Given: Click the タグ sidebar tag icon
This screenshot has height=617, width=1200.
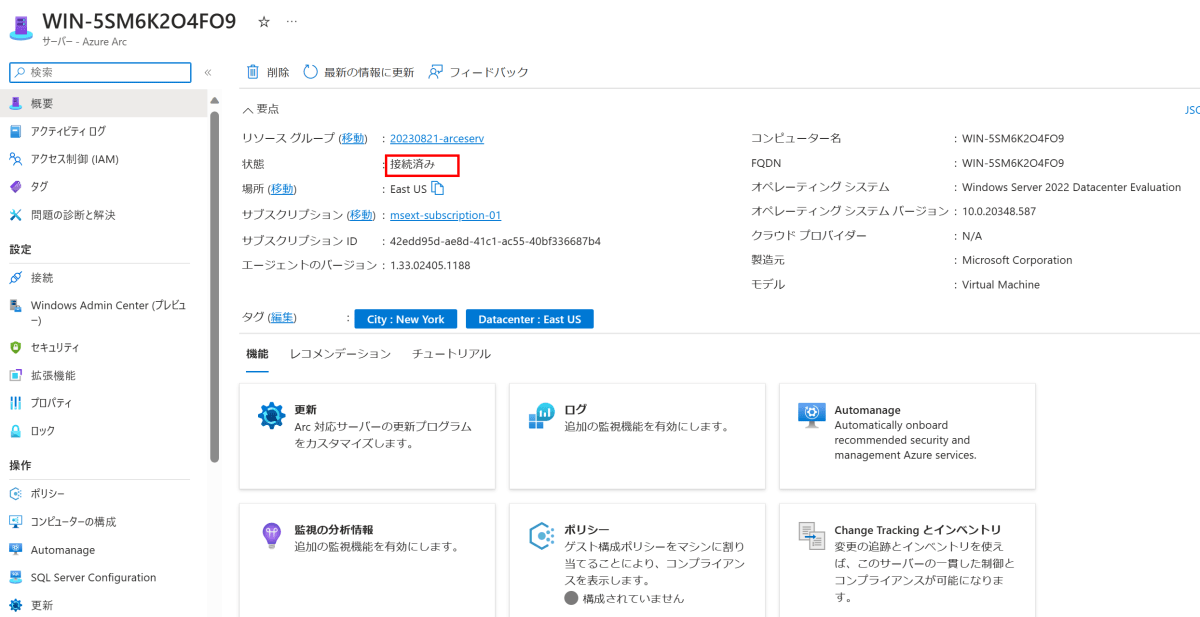Looking at the screenshot, I should [15, 187].
